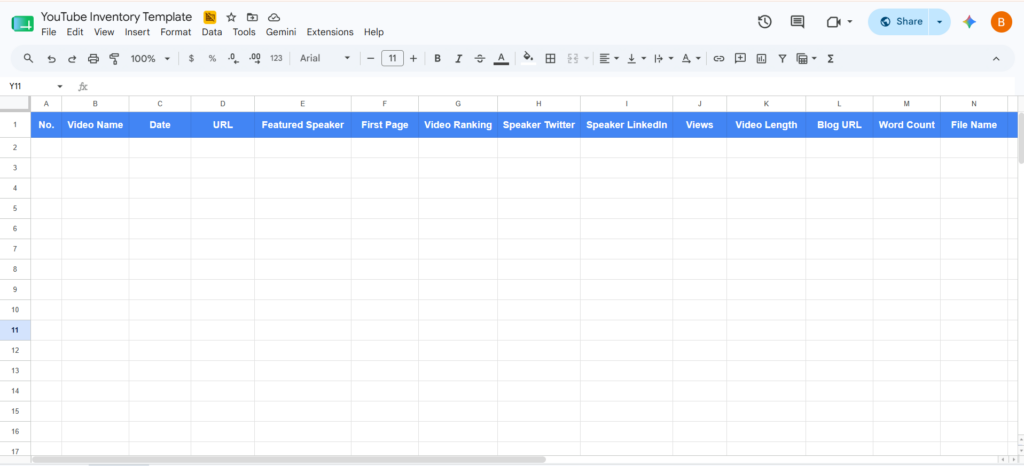Open version history clock icon
1024x466 pixels.
pos(765,22)
